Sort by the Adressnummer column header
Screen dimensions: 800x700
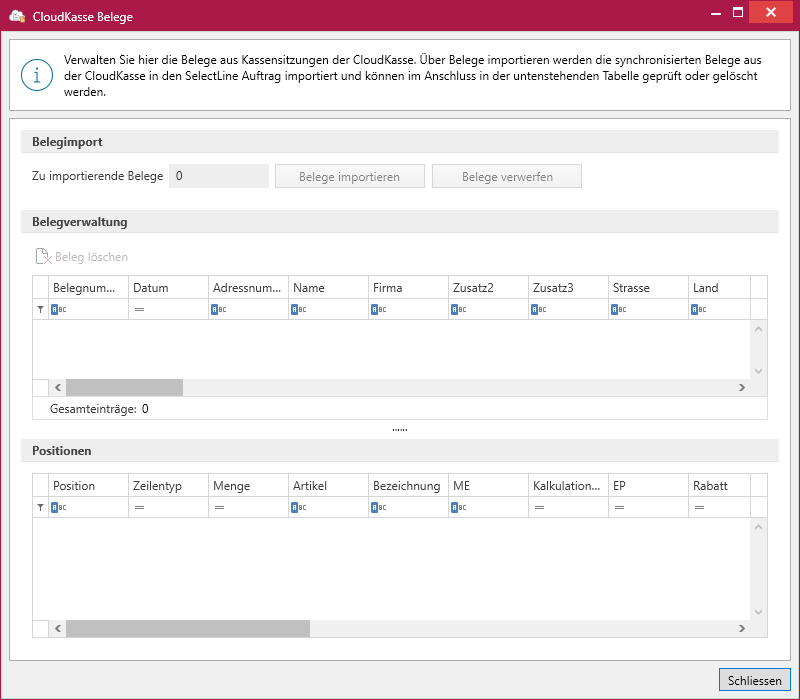pos(248,287)
